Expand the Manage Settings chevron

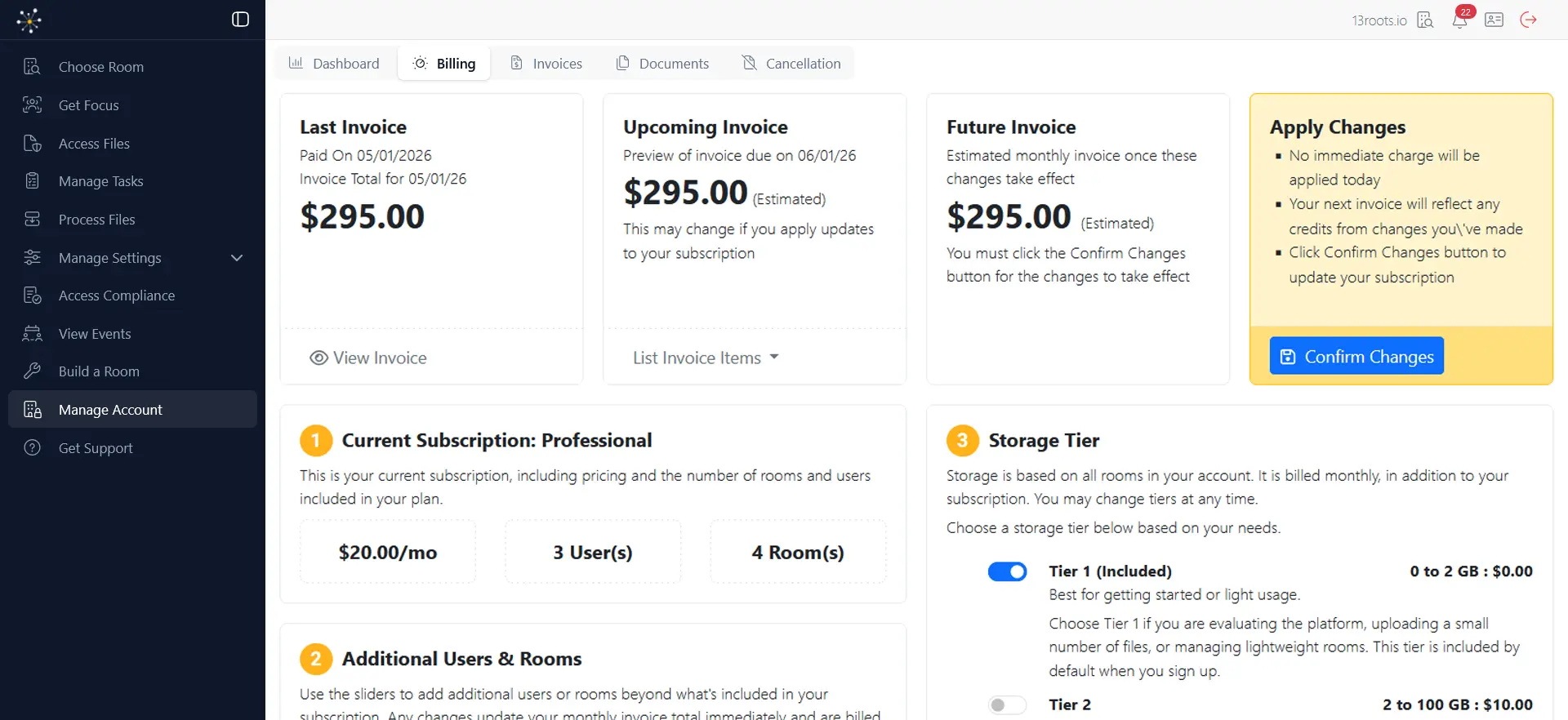237,258
